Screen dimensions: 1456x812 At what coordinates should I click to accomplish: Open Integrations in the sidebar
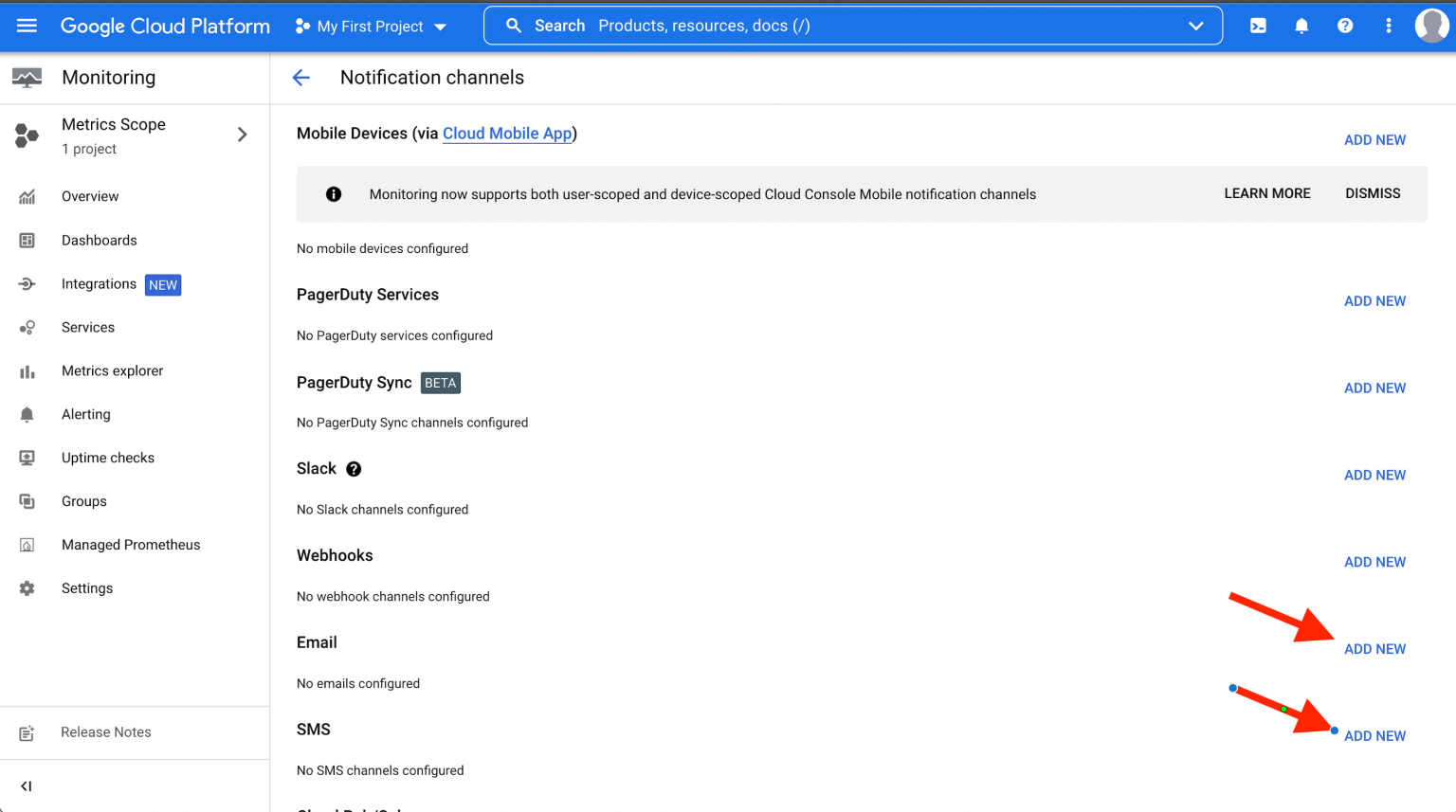99,284
